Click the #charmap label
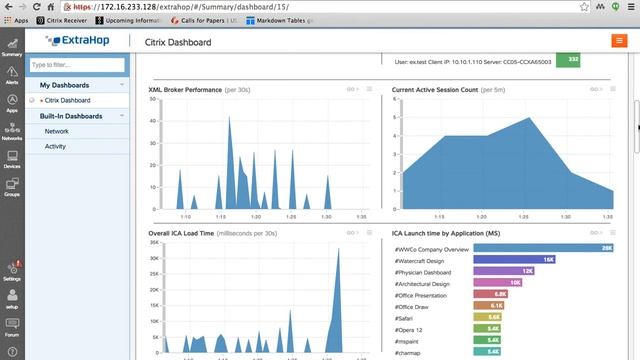640x360 pixels. click(x=407, y=353)
